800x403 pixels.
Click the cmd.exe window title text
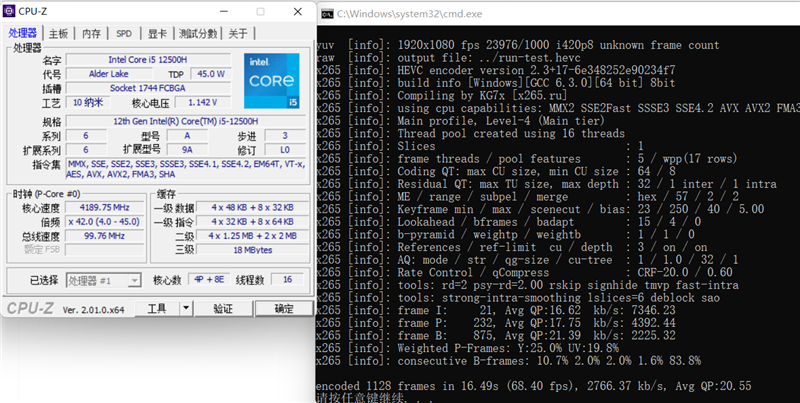pos(409,14)
